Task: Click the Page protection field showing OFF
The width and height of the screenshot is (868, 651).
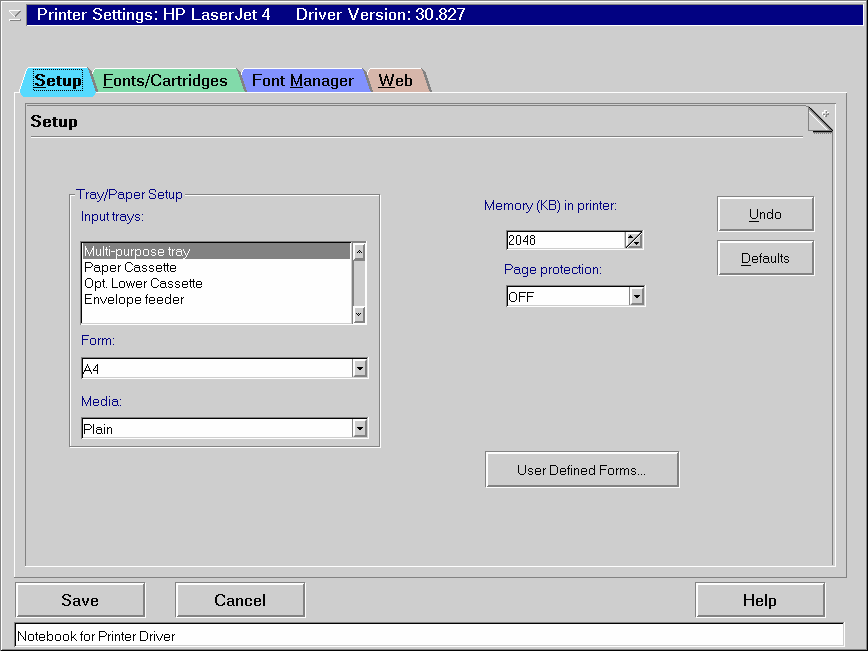Action: click(x=568, y=296)
